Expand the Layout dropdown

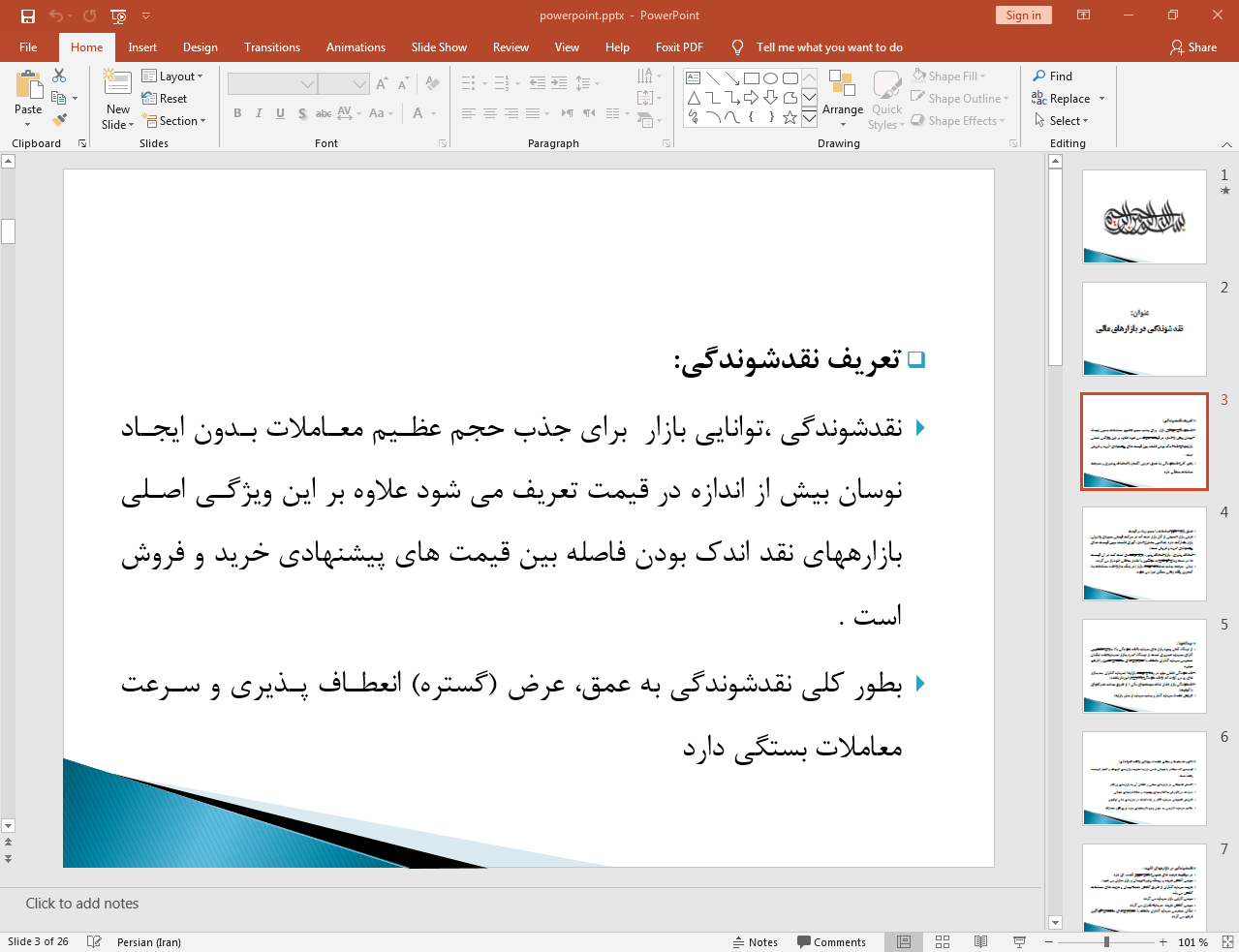172,77
